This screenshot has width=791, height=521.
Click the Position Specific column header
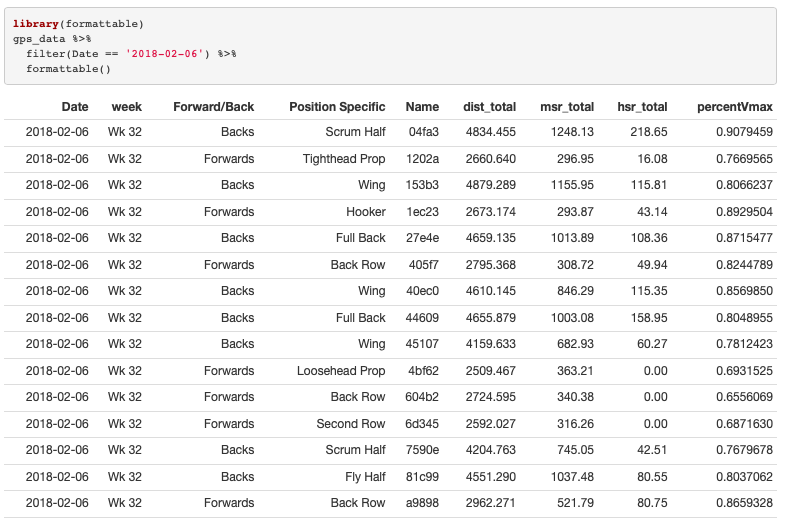[337, 107]
